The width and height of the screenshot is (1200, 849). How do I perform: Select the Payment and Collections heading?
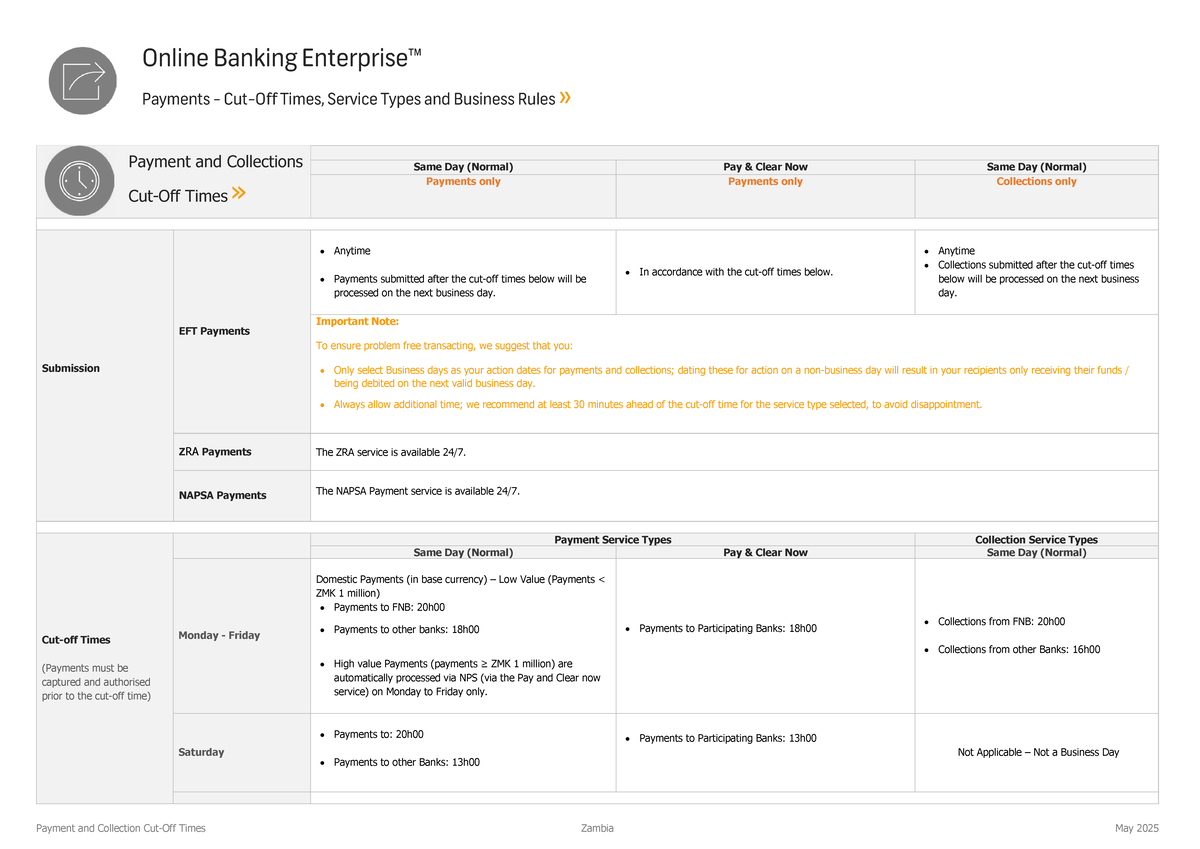pyautogui.click(x=215, y=162)
